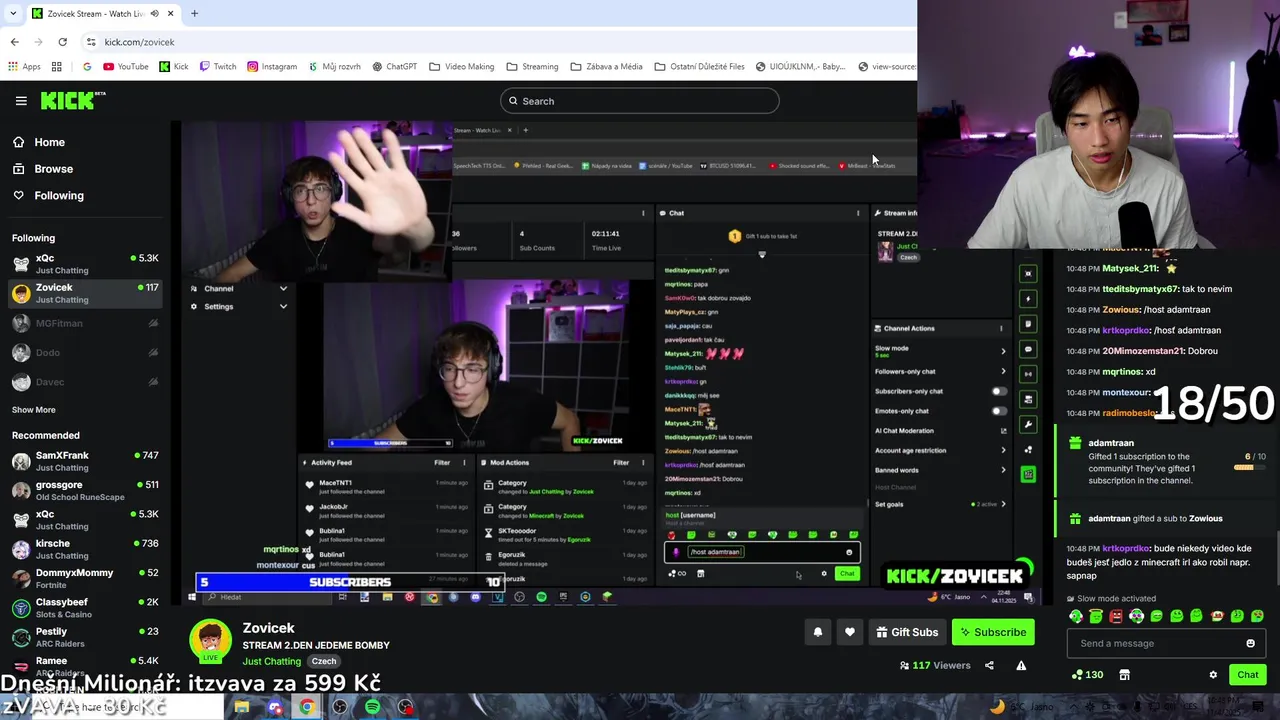Expand the Show More following list
This screenshot has height=720, width=1280.
coord(33,410)
